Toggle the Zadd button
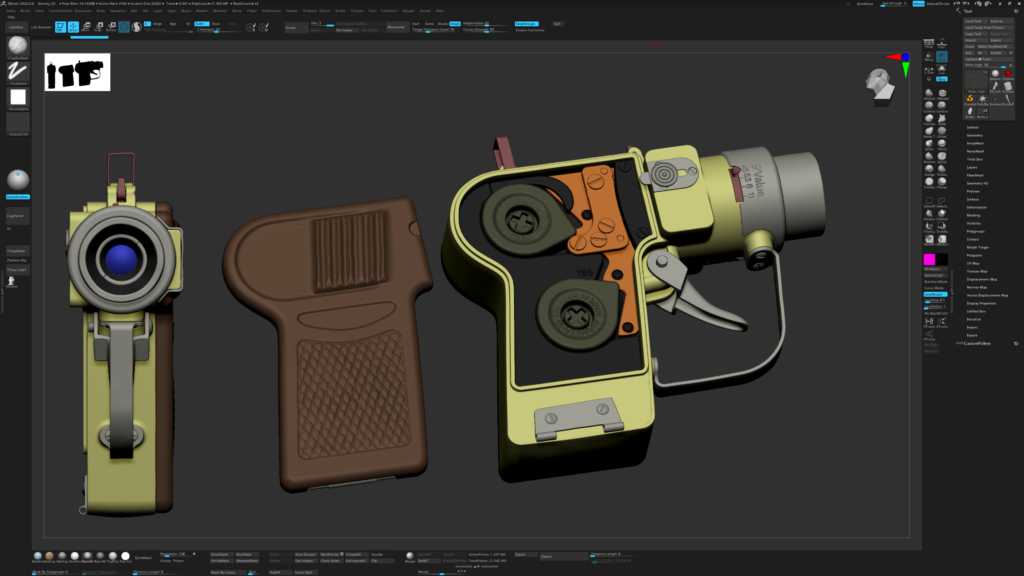Screen dimensions: 1024x576 201,22
